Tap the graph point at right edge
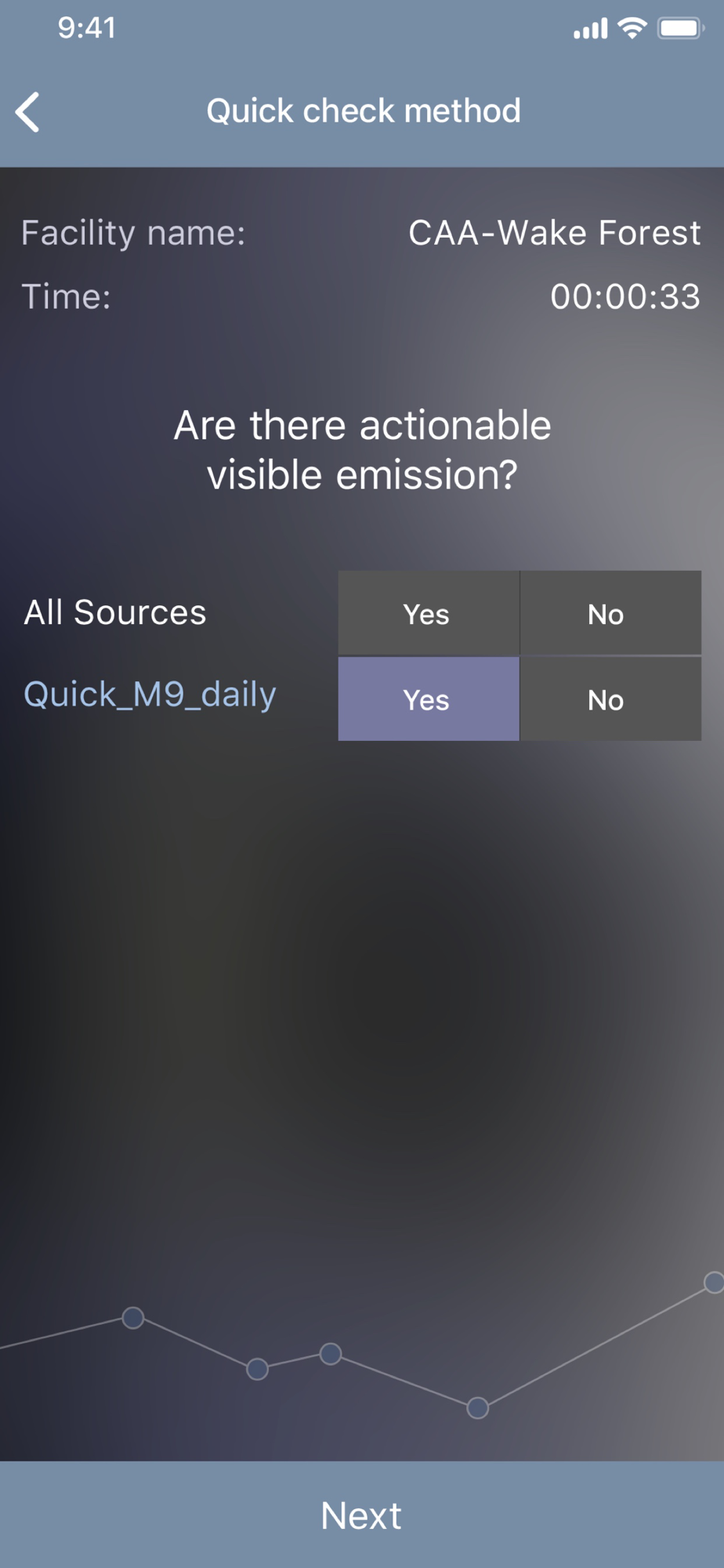This screenshot has width=724, height=1568. (x=714, y=1283)
